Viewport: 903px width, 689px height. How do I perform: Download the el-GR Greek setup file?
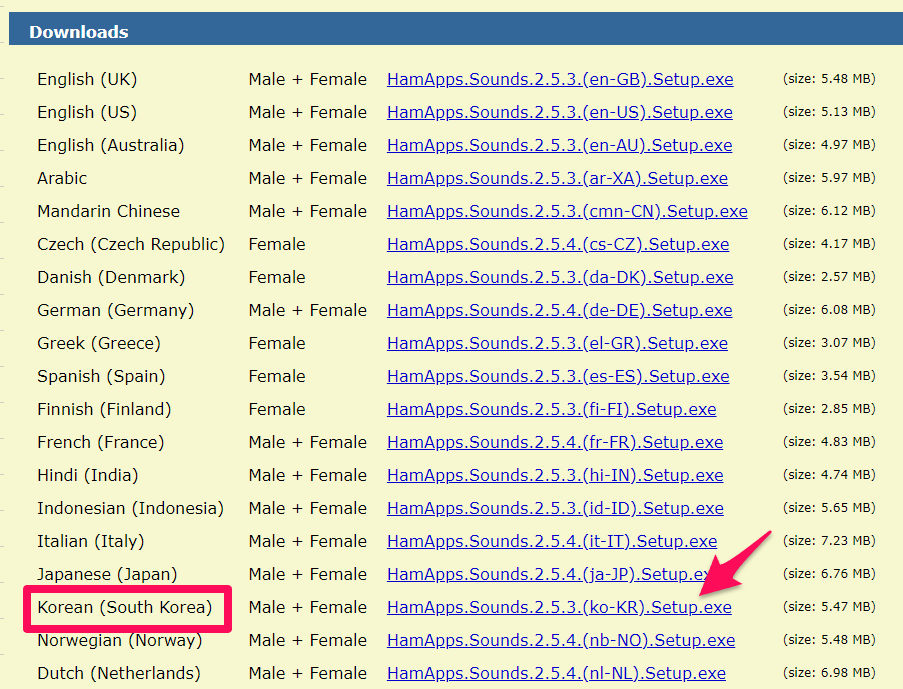point(557,343)
